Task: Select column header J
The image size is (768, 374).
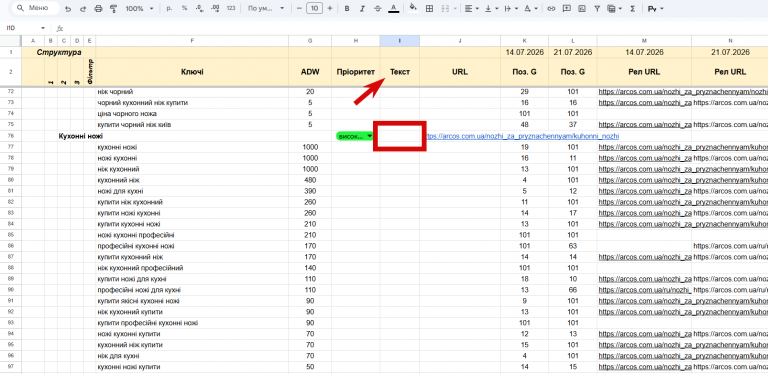Action: pyautogui.click(x=460, y=41)
